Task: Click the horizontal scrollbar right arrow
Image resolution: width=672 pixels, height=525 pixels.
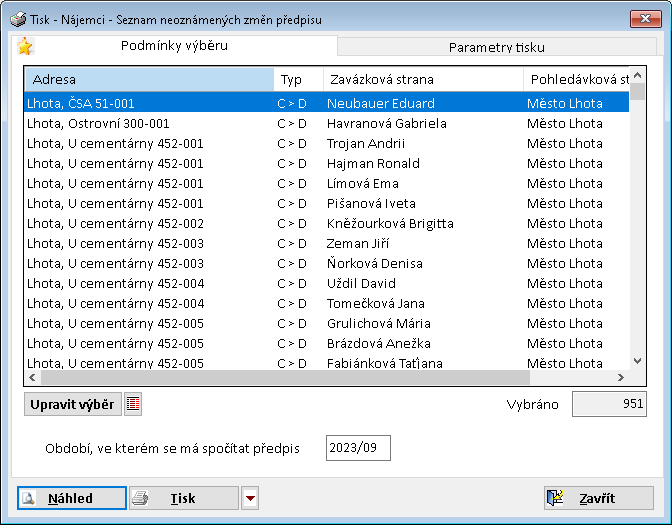Action: point(621,378)
